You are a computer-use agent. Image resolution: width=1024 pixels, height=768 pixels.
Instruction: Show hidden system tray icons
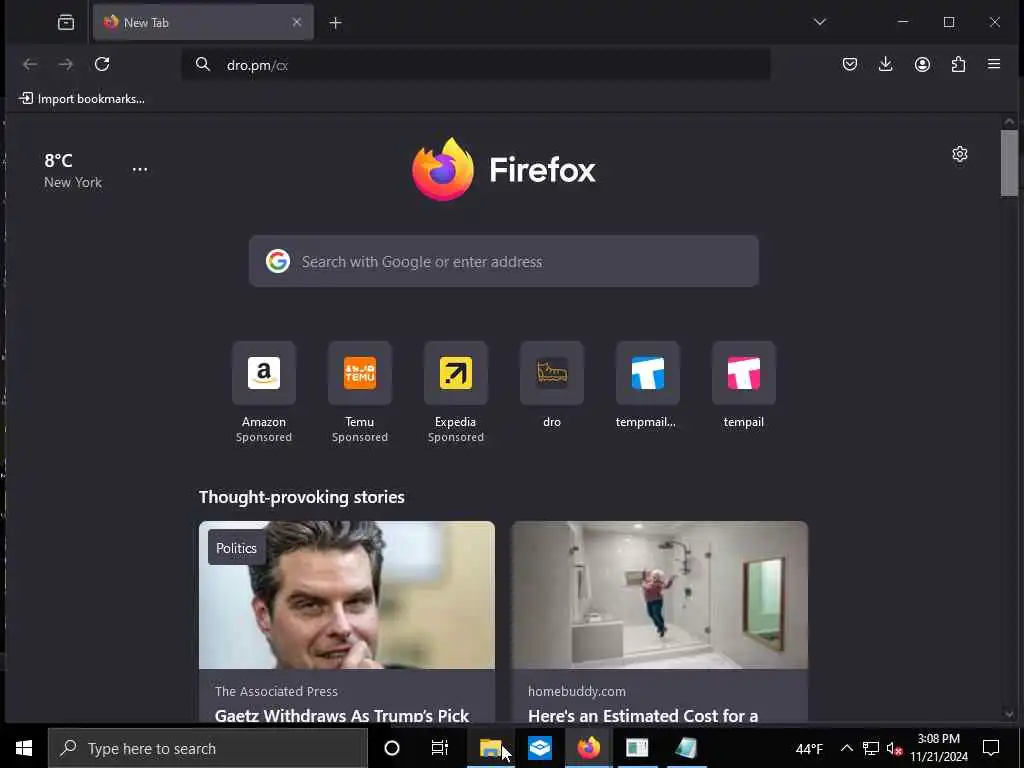click(x=846, y=748)
